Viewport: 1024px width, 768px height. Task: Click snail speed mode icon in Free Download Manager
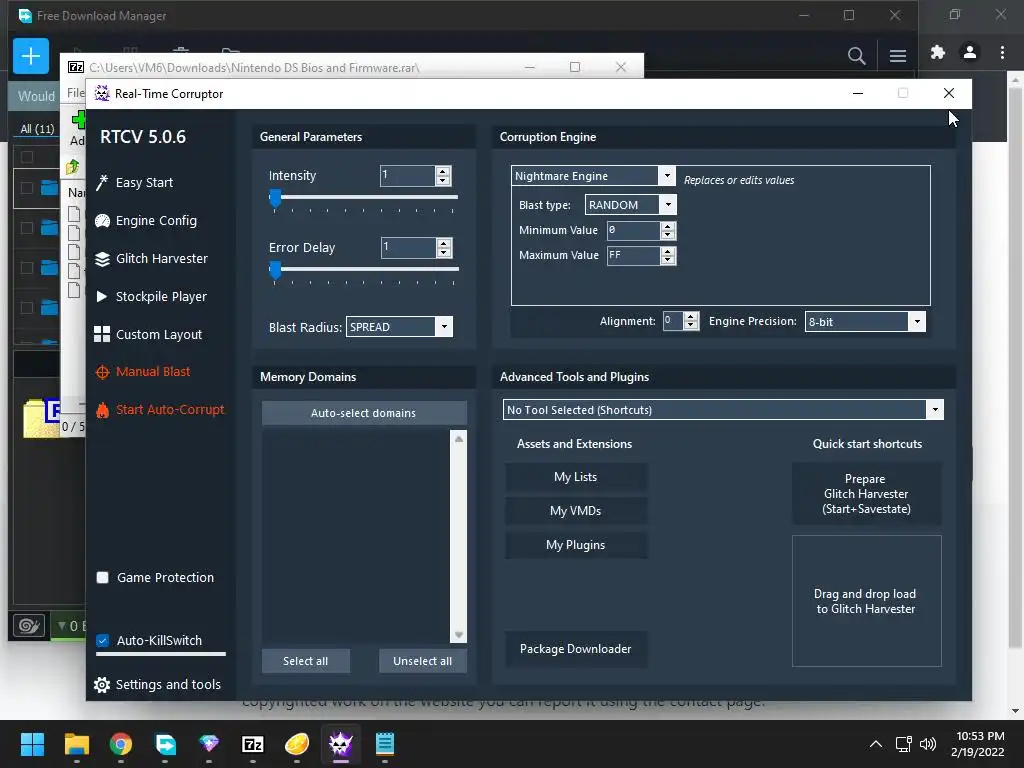29,626
